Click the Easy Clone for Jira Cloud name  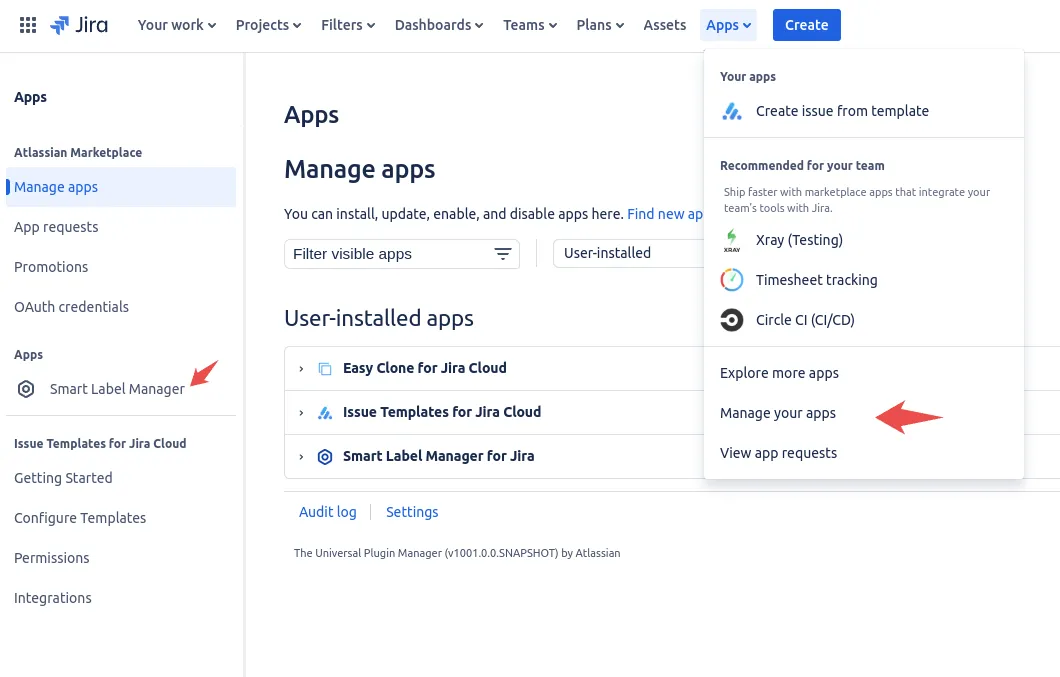(x=425, y=368)
